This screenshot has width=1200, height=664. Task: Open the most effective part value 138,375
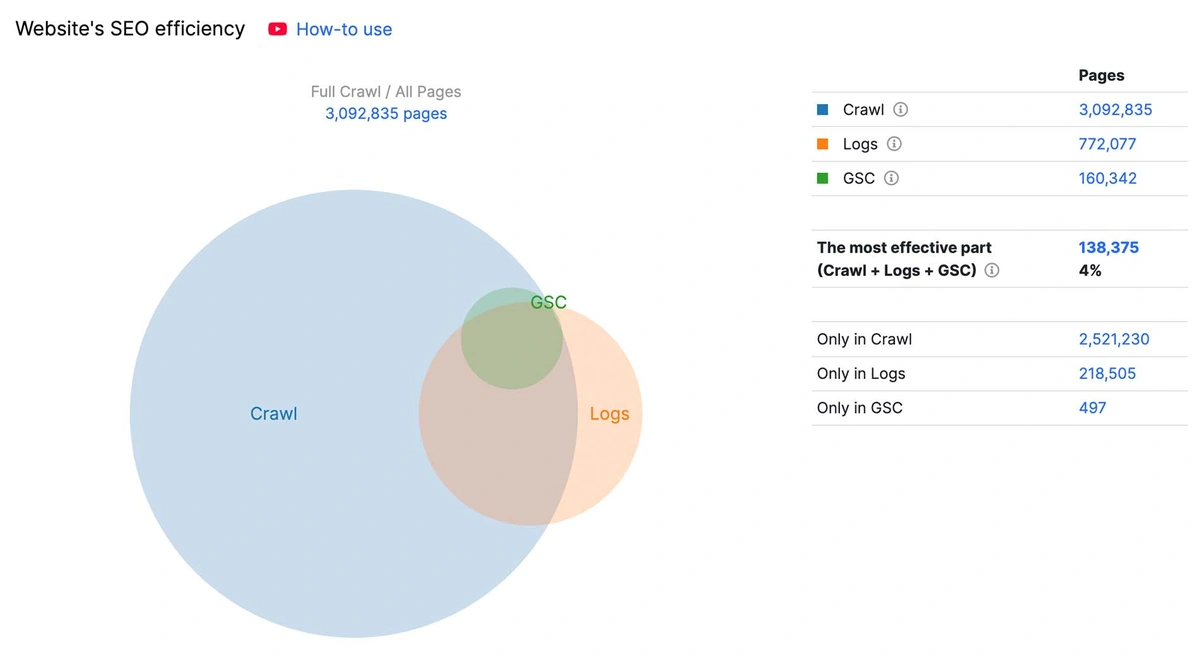(1108, 247)
